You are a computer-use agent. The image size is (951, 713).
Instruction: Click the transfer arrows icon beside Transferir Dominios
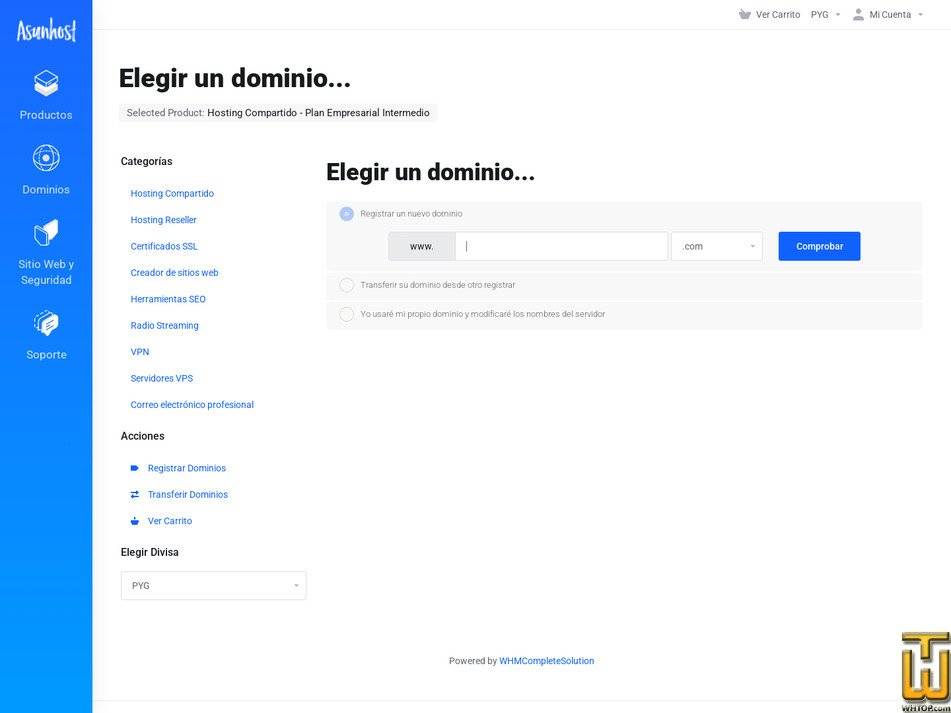coord(133,494)
